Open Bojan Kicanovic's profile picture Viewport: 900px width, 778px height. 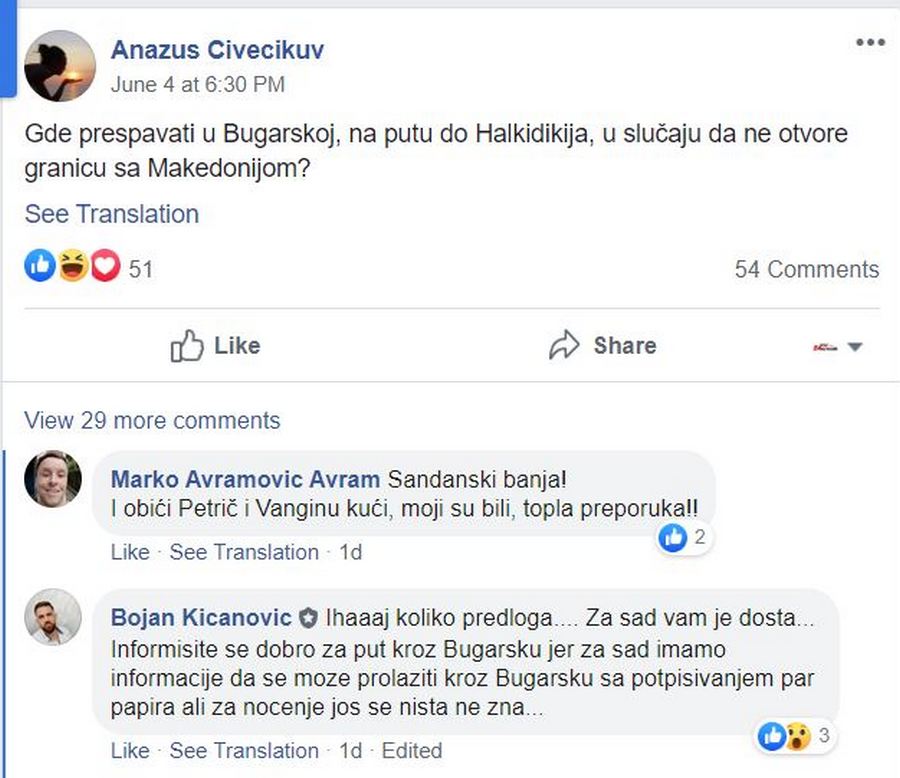53,617
